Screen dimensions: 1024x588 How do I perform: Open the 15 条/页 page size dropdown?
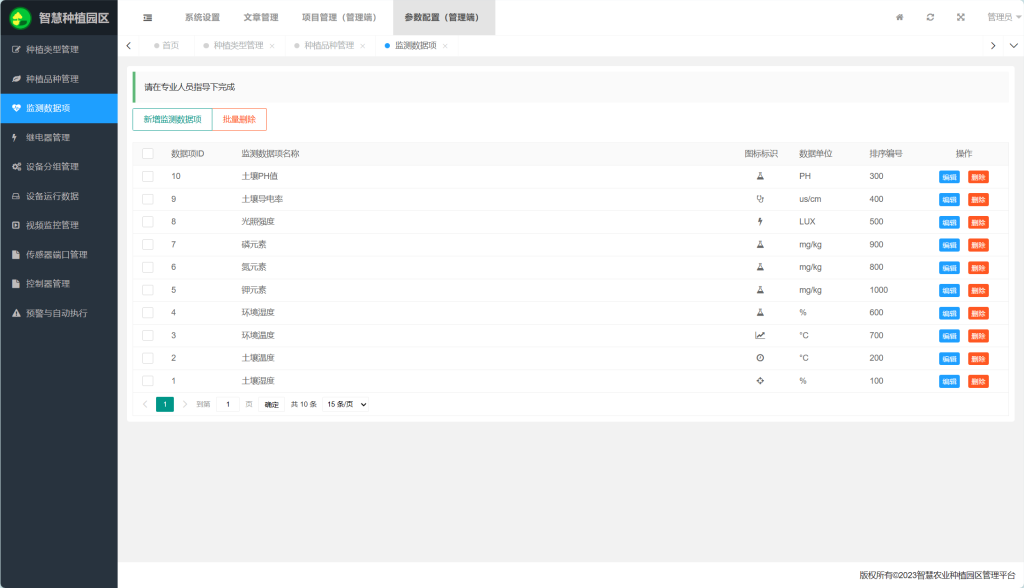tap(346, 404)
